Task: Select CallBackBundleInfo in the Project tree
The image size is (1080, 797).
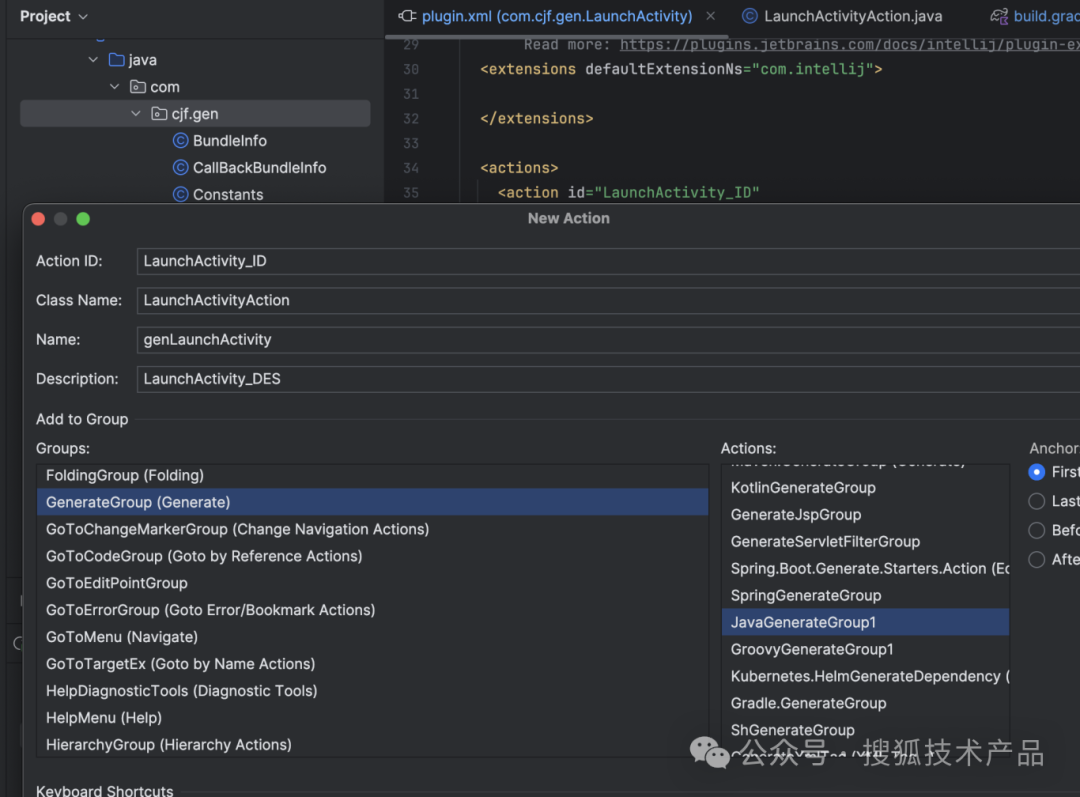Action: point(259,167)
